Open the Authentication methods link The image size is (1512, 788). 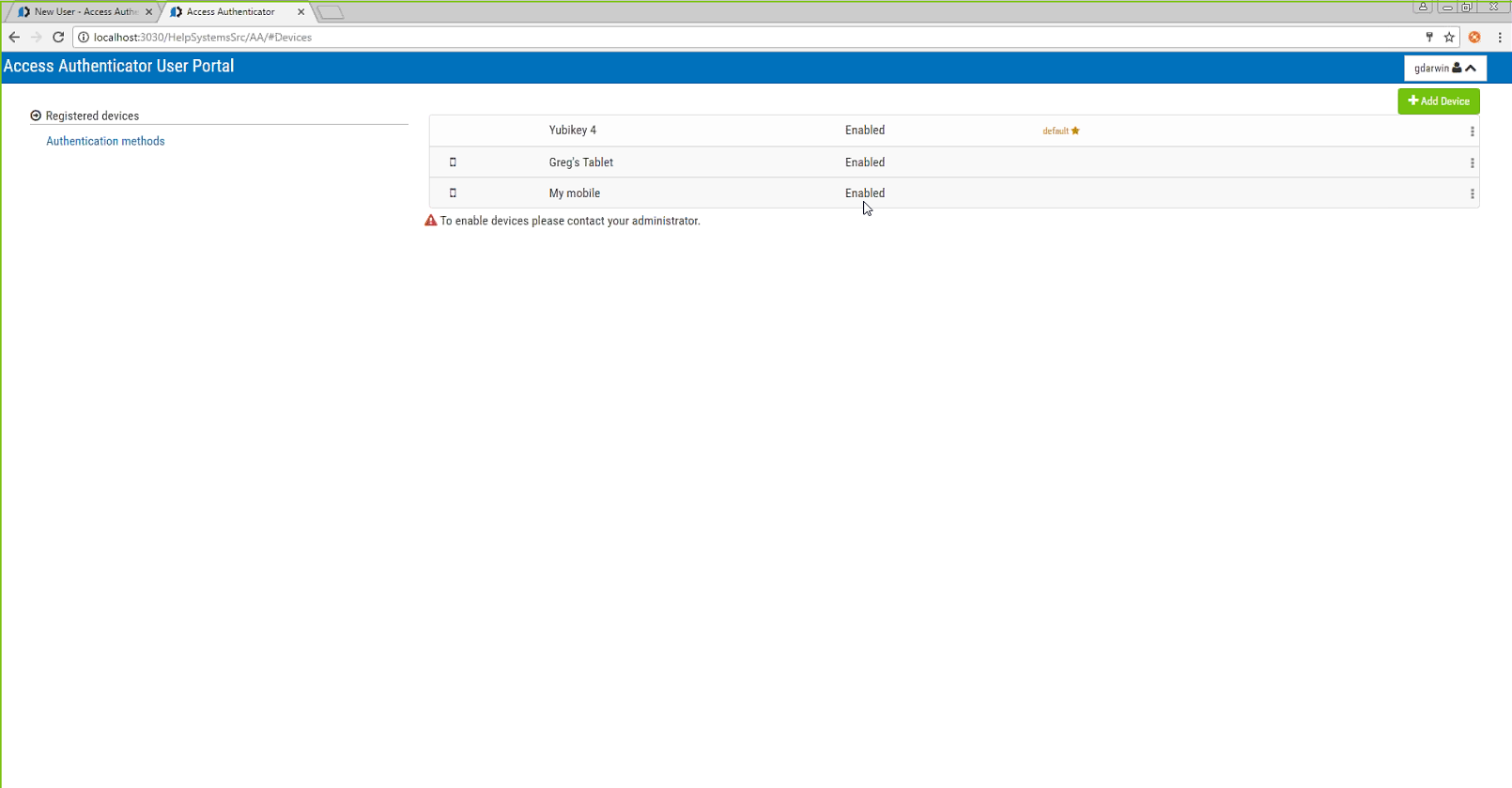(105, 141)
